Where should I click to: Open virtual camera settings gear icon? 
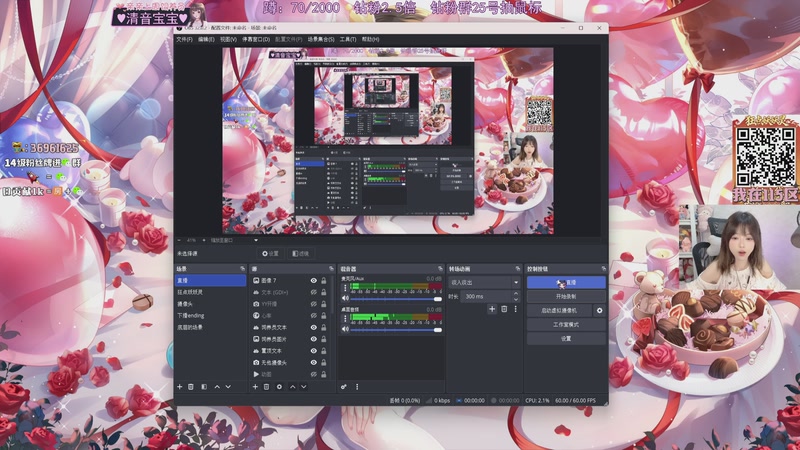pos(599,310)
